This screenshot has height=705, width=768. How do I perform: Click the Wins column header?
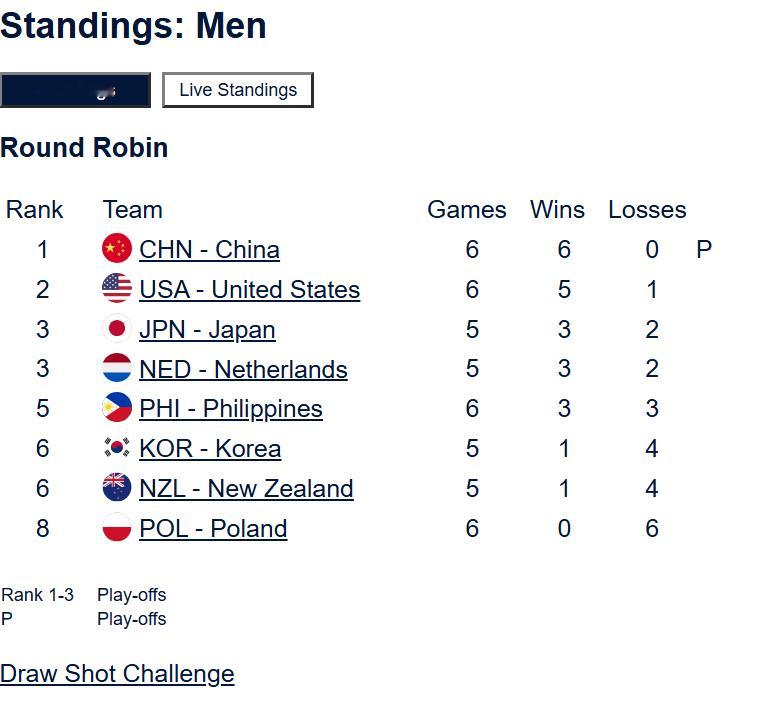point(557,210)
